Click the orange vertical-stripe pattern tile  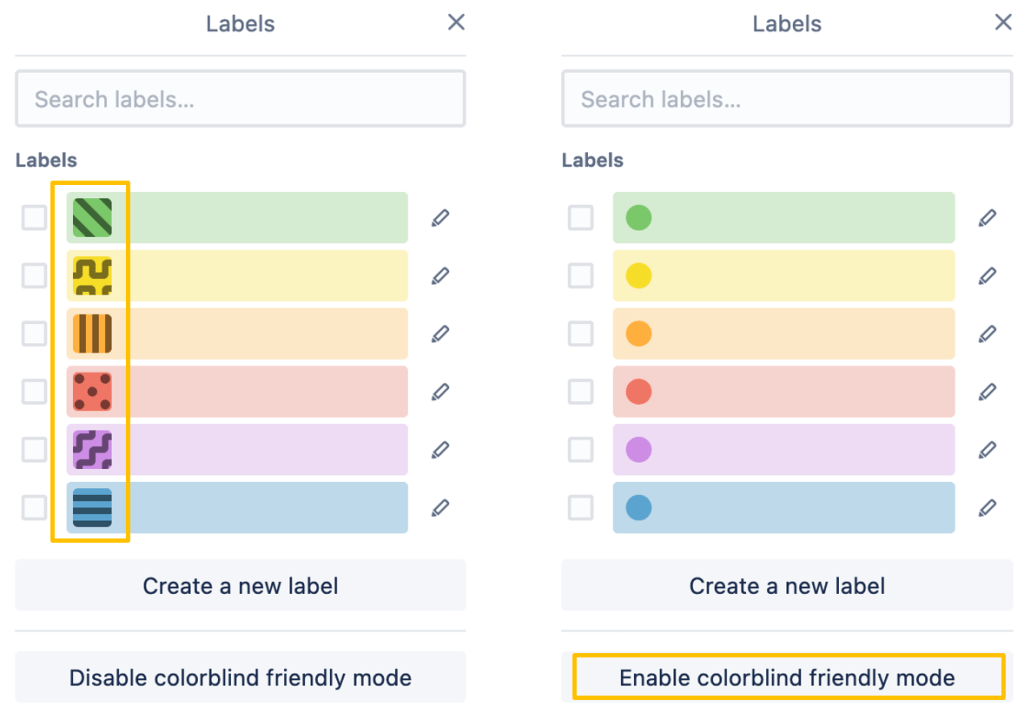click(x=92, y=333)
